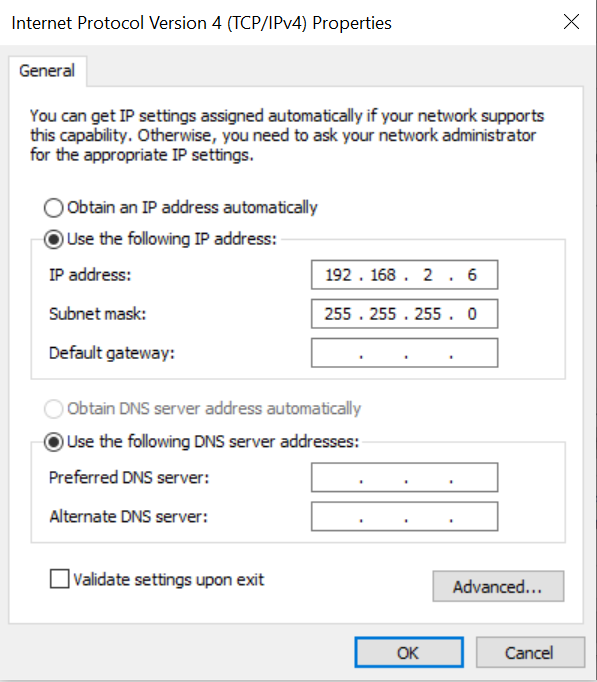This screenshot has width=597, height=682.
Task: Click the 168 octet of IP address
Action: pos(383,275)
